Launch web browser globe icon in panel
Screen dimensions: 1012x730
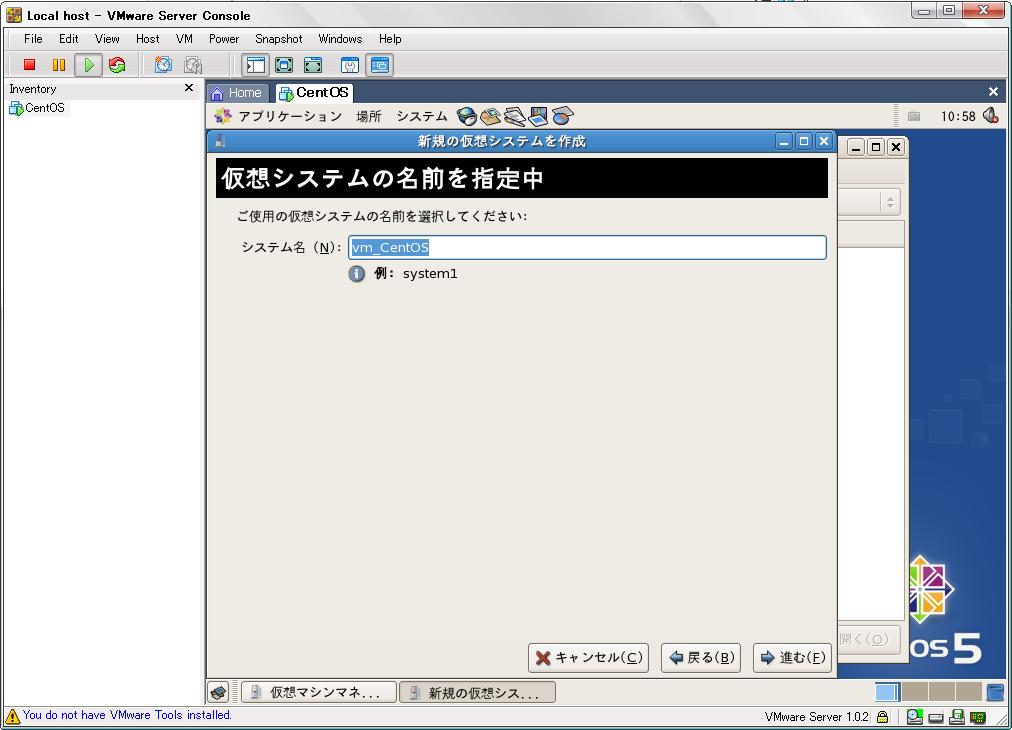click(467, 116)
